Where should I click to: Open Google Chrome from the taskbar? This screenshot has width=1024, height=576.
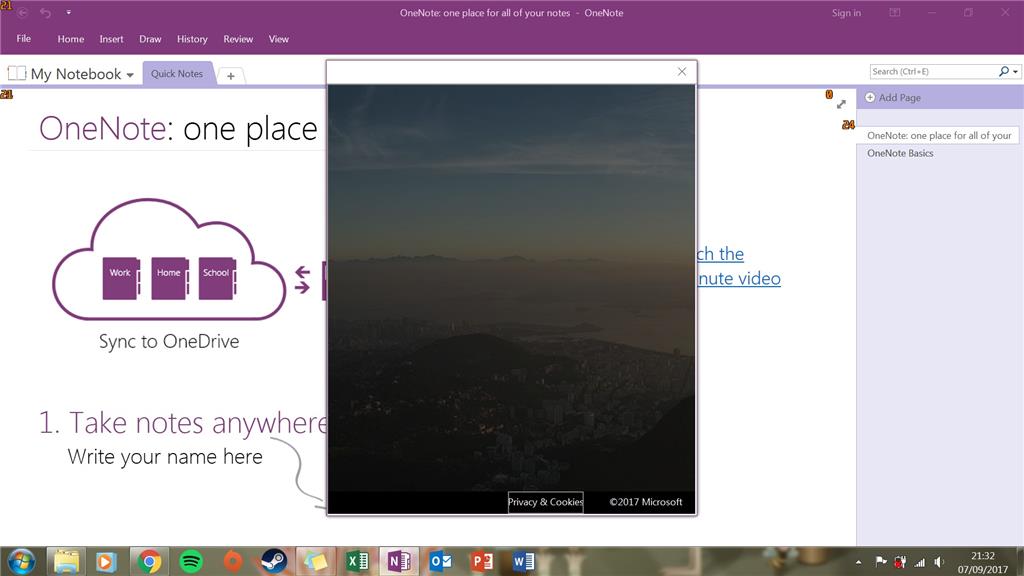pyautogui.click(x=149, y=561)
